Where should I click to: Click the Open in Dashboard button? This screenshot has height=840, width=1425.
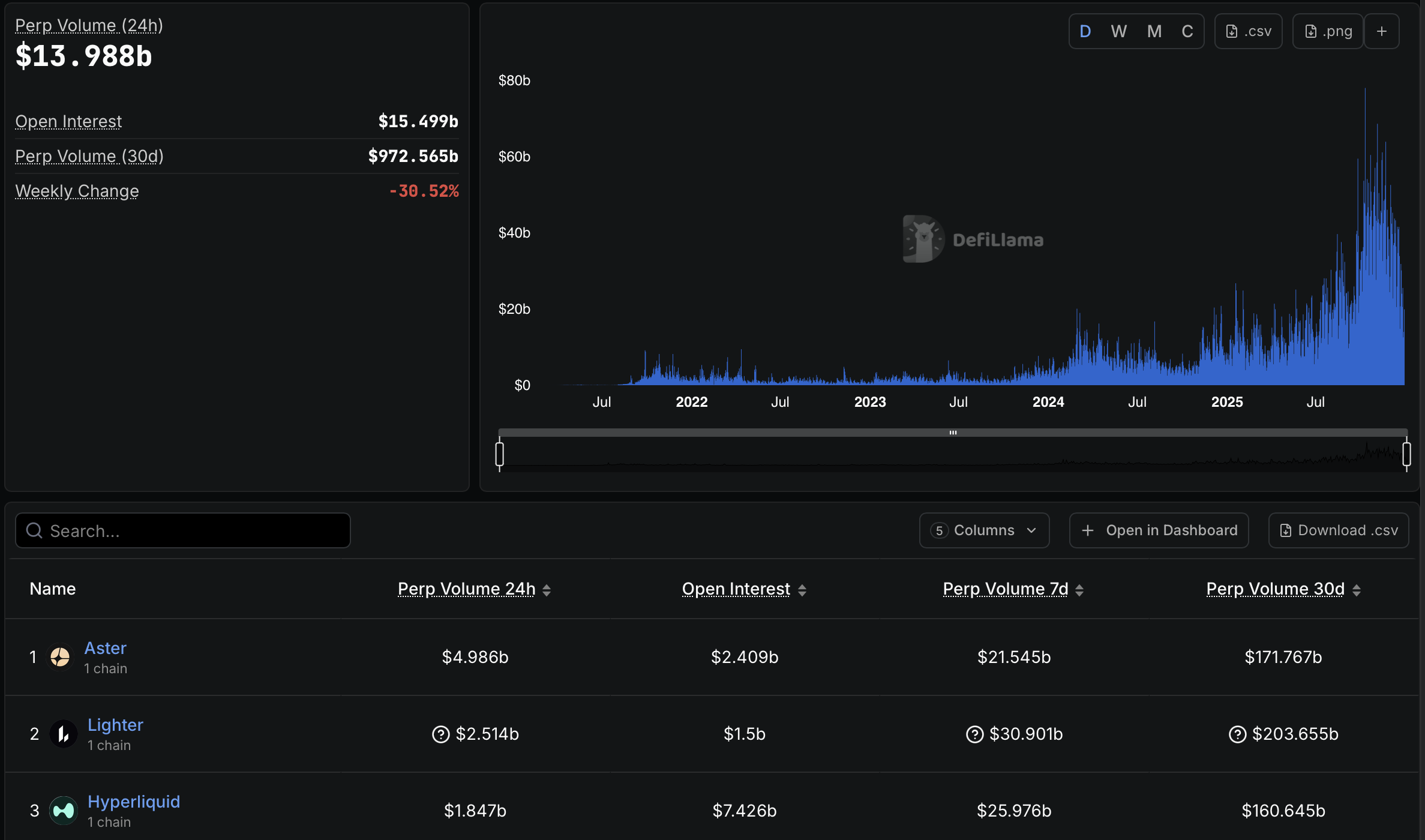click(x=1159, y=530)
